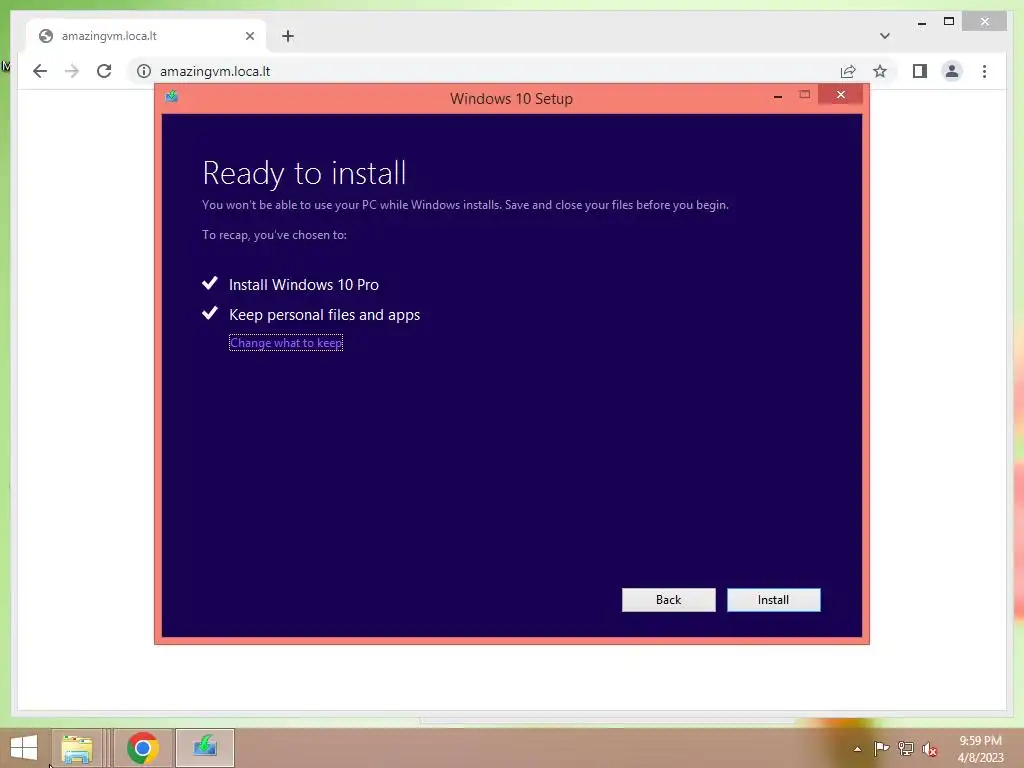Minimize the Chrome window
This screenshot has width=1024, height=768.
point(921,22)
